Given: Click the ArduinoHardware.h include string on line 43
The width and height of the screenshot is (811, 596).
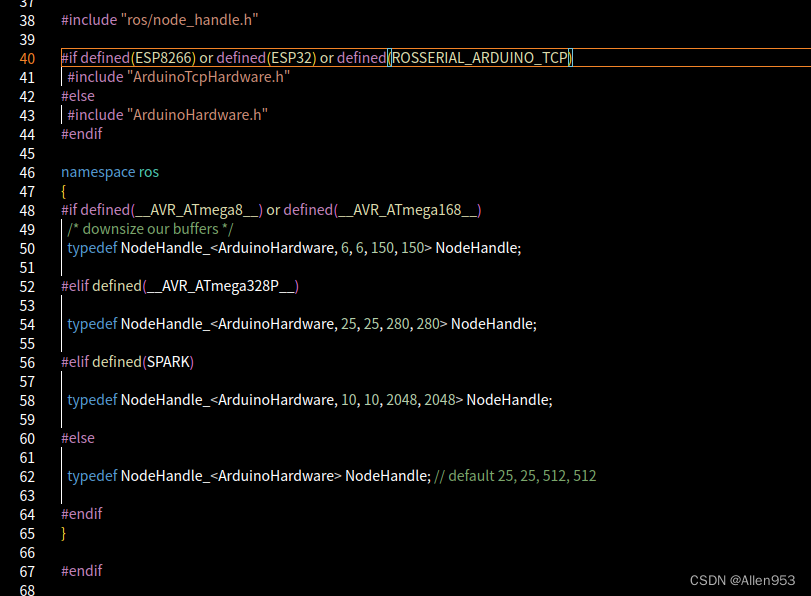Looking at the screenshot, I should coord(195,114).
